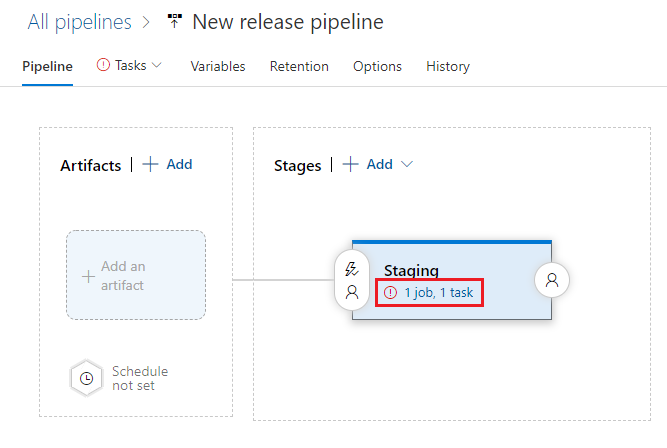This screenshot has height=448, width=667.
Task: Open pre-deployment approvers person icon
Action: coord(351,292)
